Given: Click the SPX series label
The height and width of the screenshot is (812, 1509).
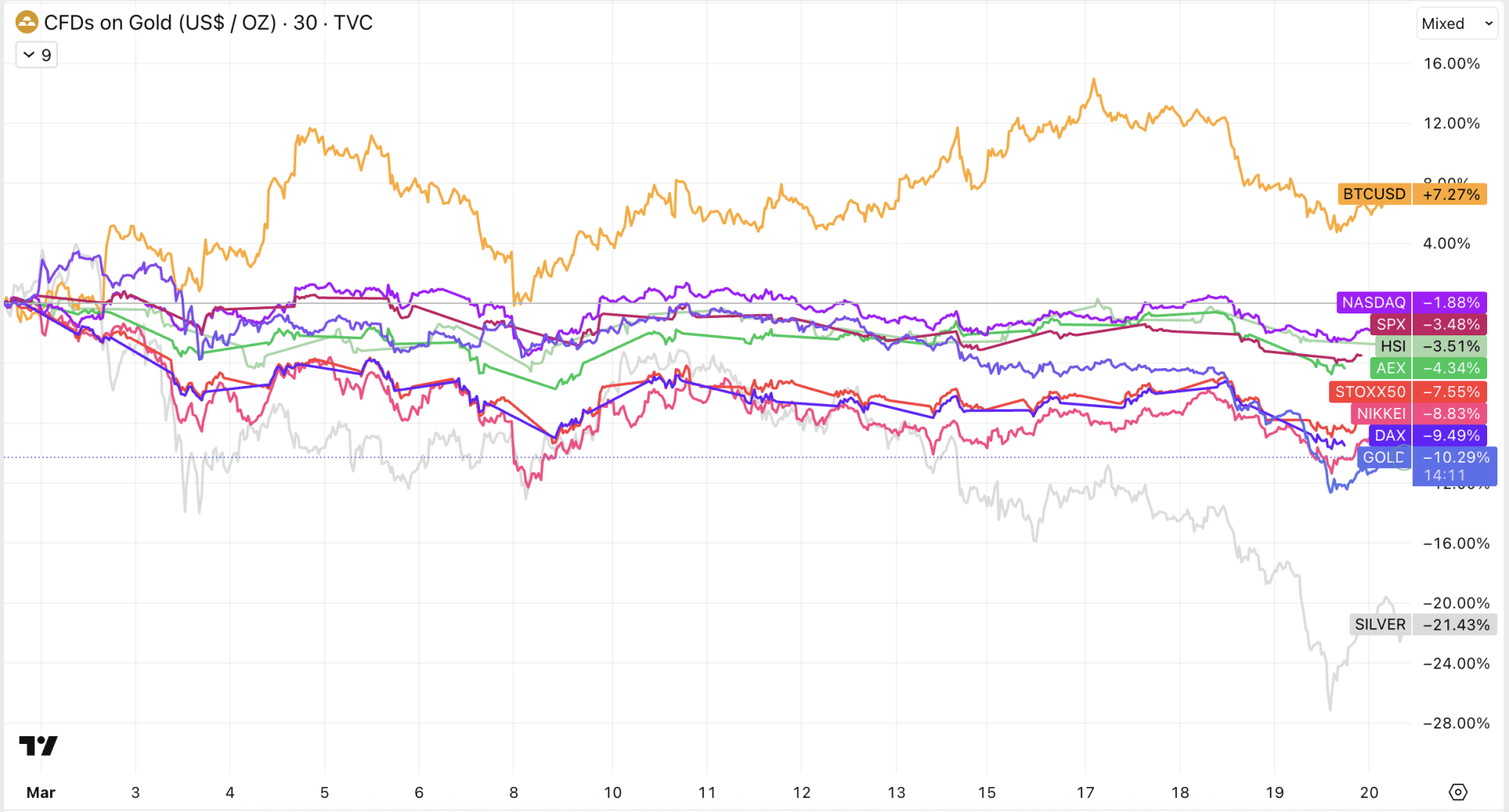Looking at the screenshot, I should click(x=1391, y=324).
